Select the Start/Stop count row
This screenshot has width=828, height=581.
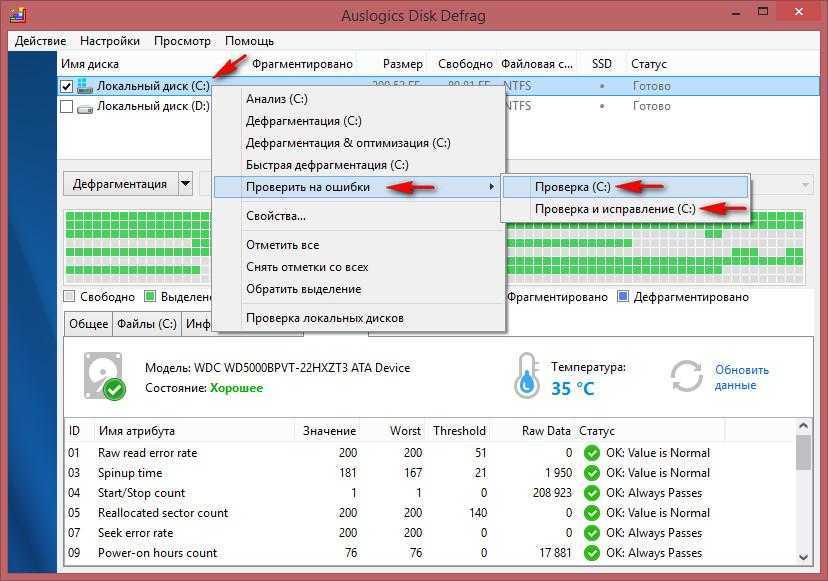point(430,493)
